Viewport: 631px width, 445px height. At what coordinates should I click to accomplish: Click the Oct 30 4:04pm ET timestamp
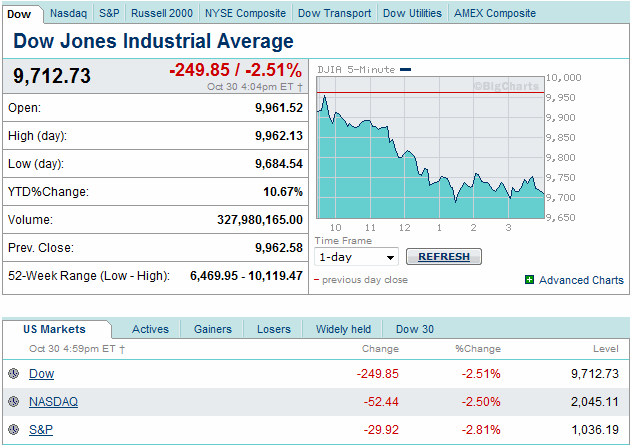tap(255, 87)
